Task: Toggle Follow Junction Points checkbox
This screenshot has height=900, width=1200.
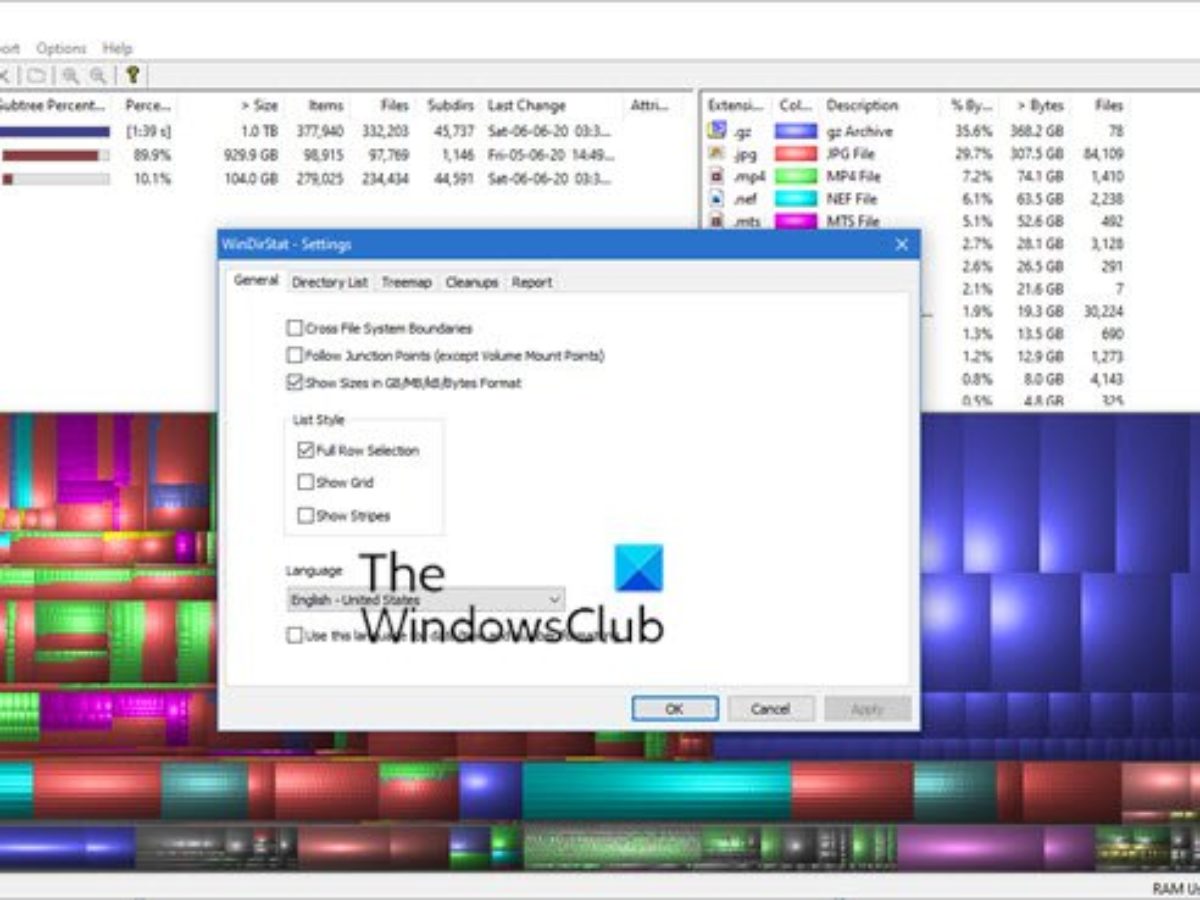Action: 294,355
